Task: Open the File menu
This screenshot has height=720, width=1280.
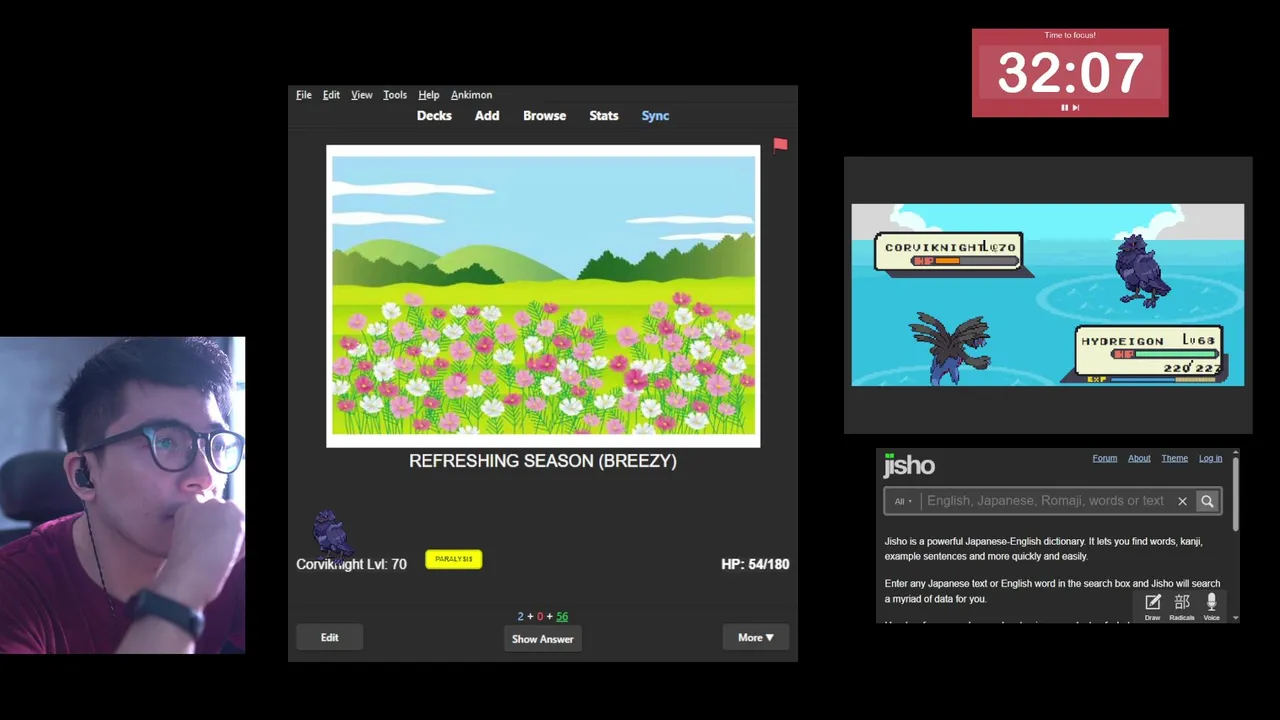Action: point(304,95)
